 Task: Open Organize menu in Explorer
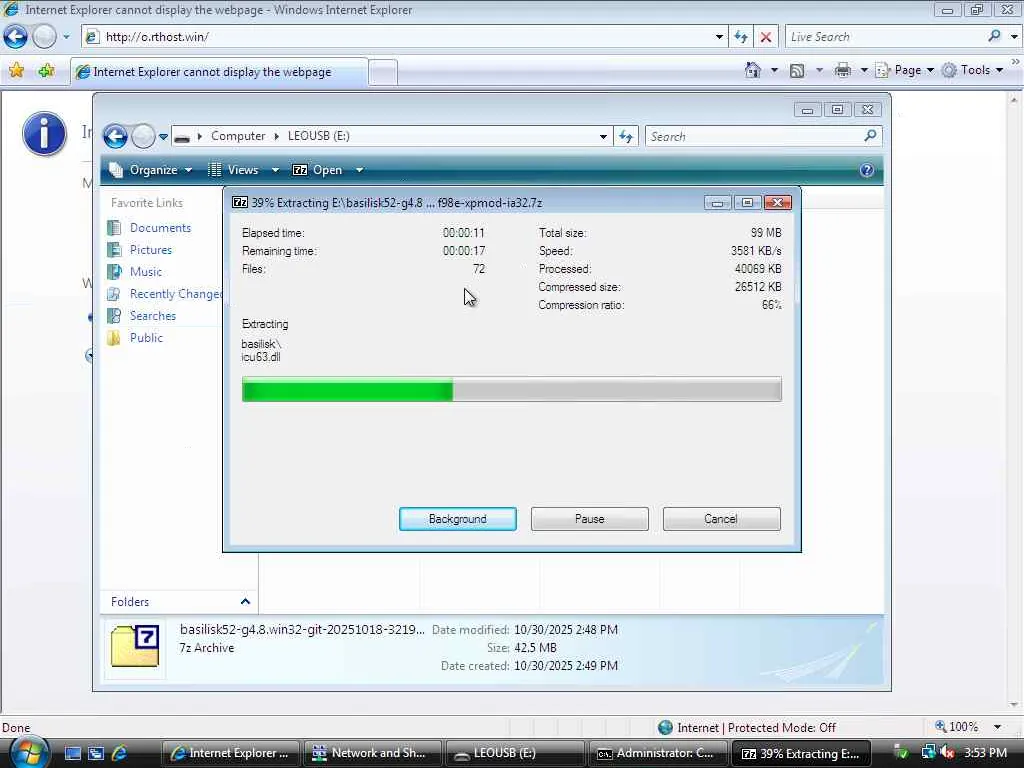pyautogui.click(x=150, y=170)
